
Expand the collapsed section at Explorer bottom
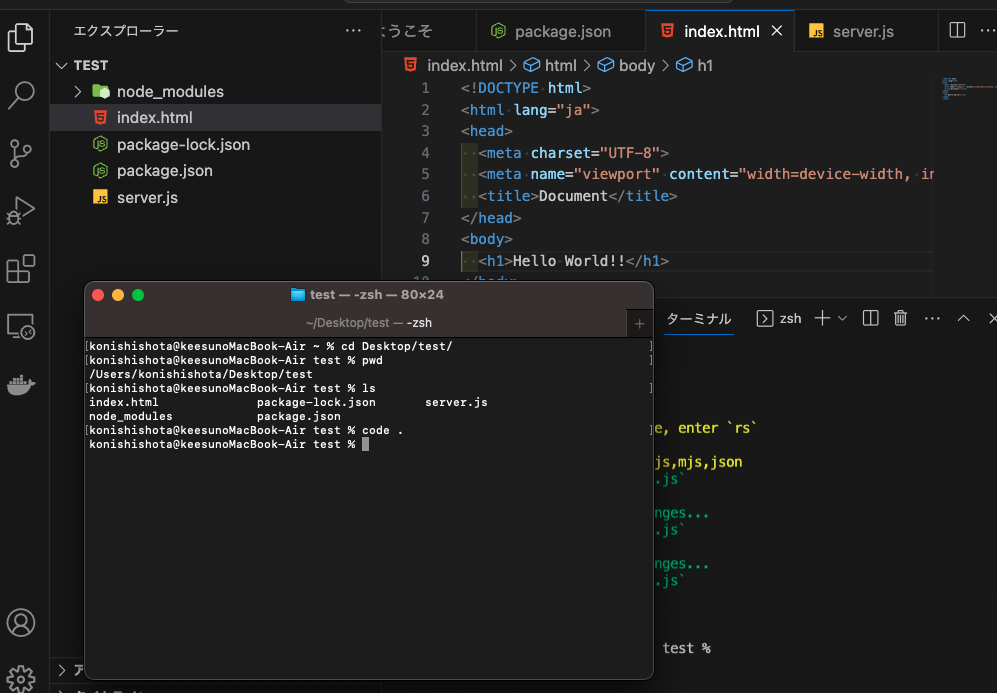(62, 670)
